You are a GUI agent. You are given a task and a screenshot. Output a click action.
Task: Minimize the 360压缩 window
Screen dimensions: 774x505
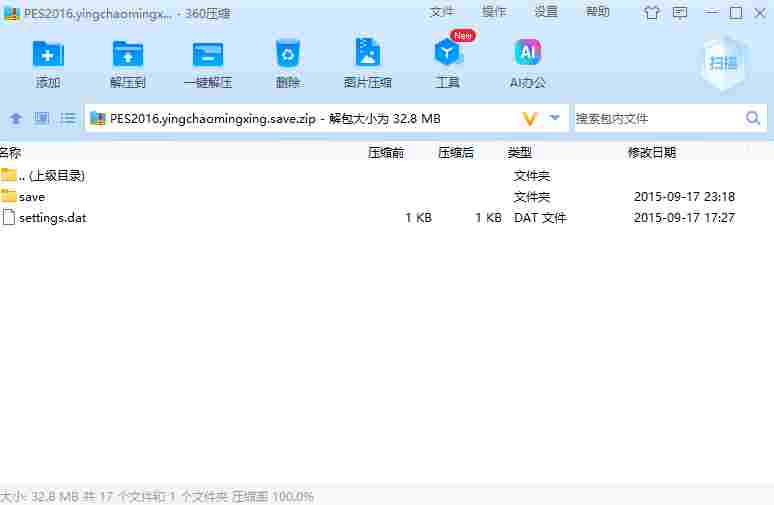(x=711, y=12)
